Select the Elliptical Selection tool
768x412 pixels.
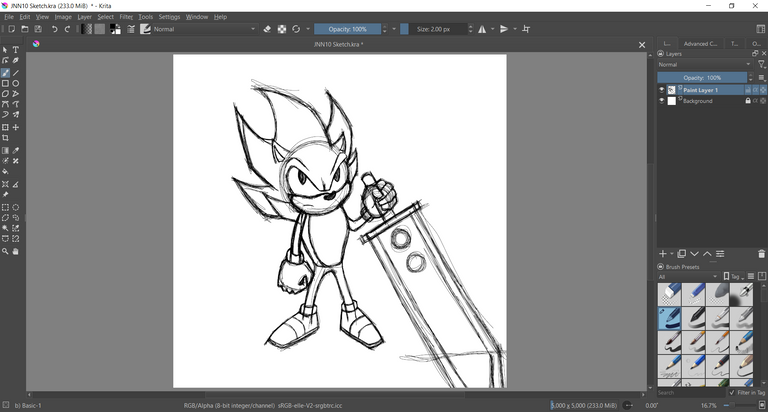click(x=16, y=208)
